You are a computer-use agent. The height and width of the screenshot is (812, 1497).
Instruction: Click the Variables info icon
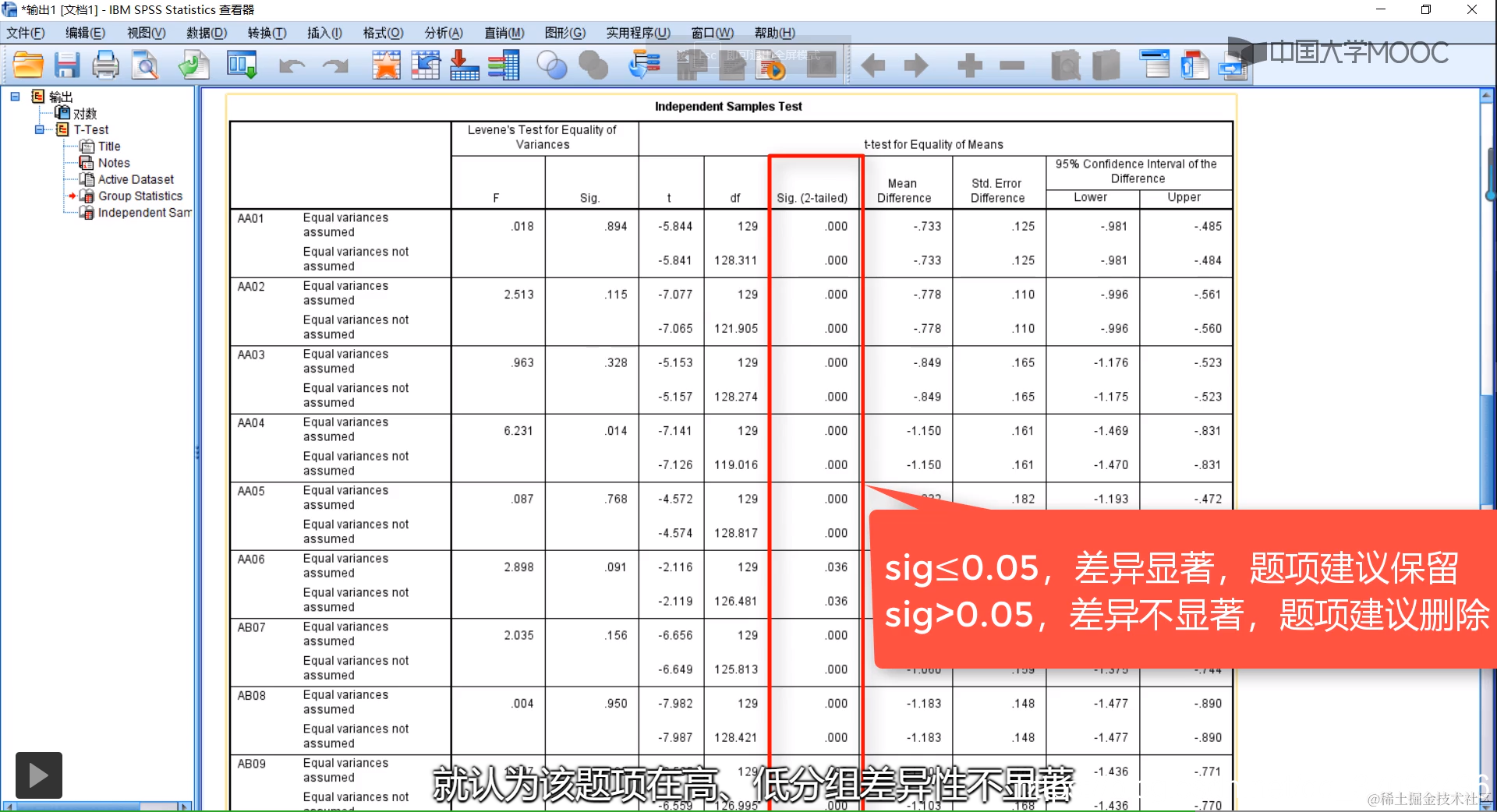pos(504,65)
